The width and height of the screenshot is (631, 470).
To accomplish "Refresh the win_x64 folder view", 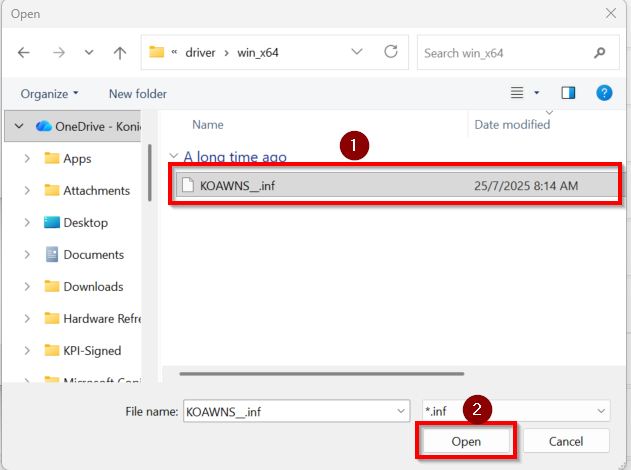I will tap(391, 52).
